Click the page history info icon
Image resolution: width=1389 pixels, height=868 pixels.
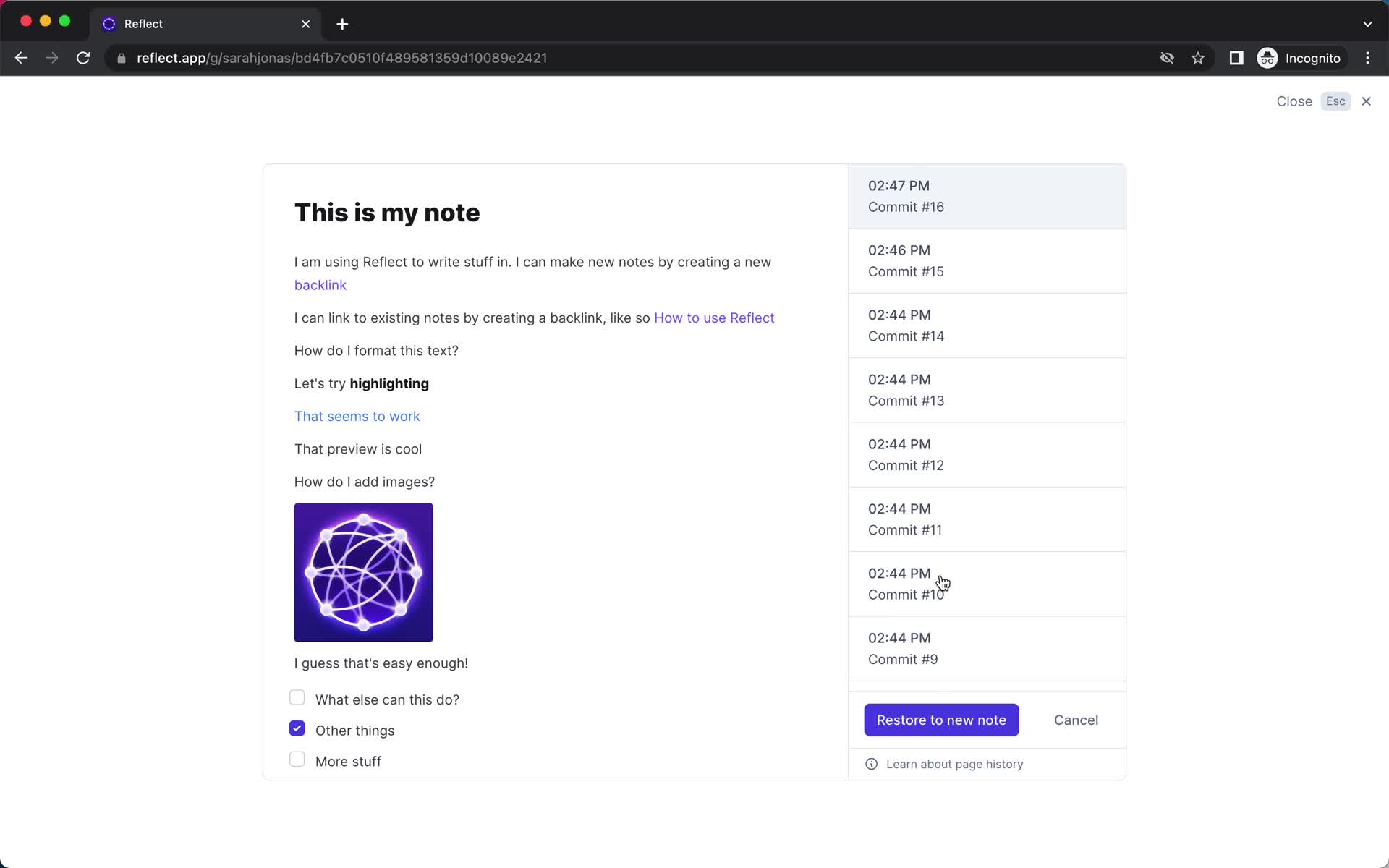[x=871, y=764]
